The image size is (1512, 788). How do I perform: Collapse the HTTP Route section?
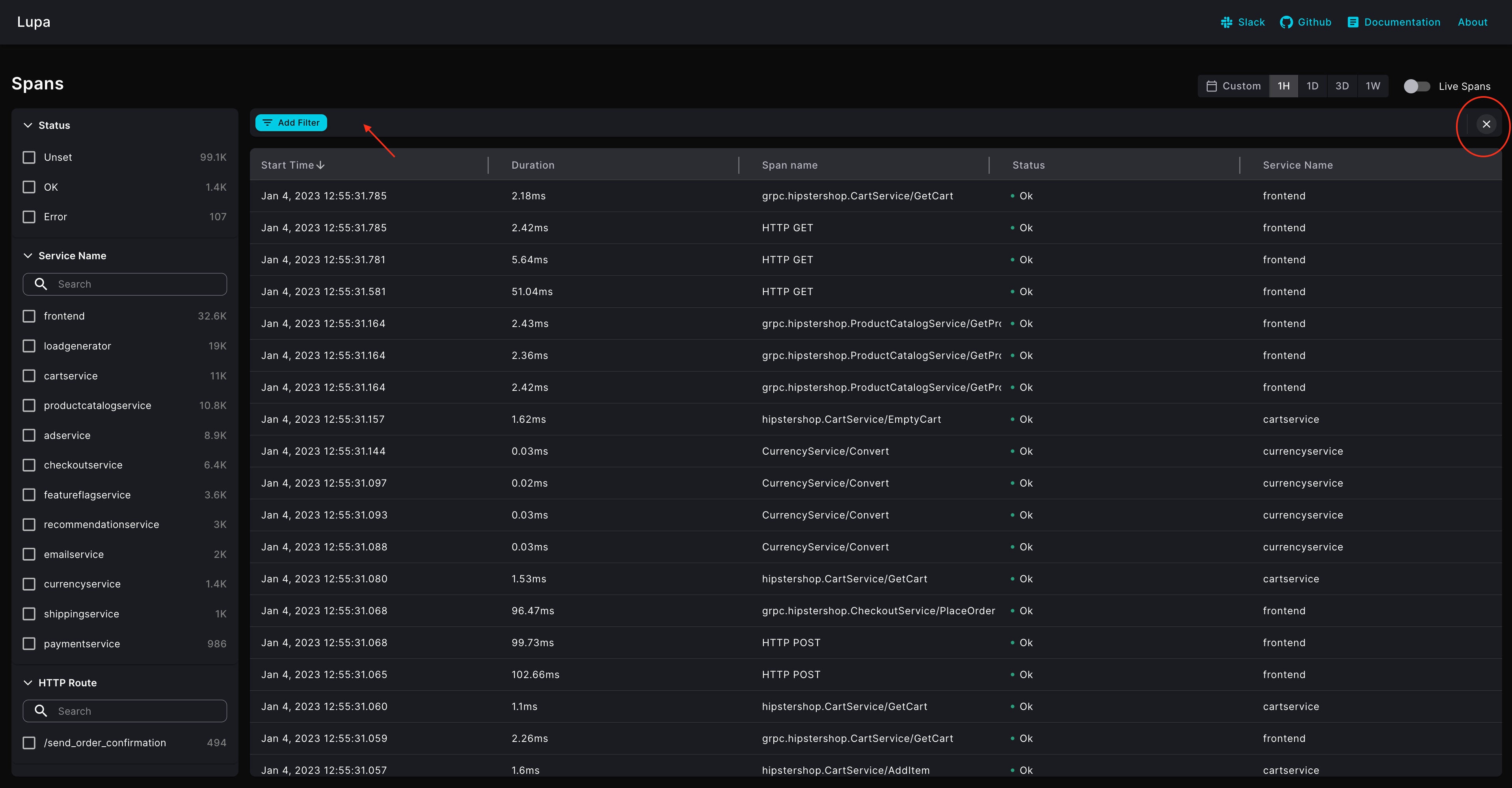pos(28,682)
